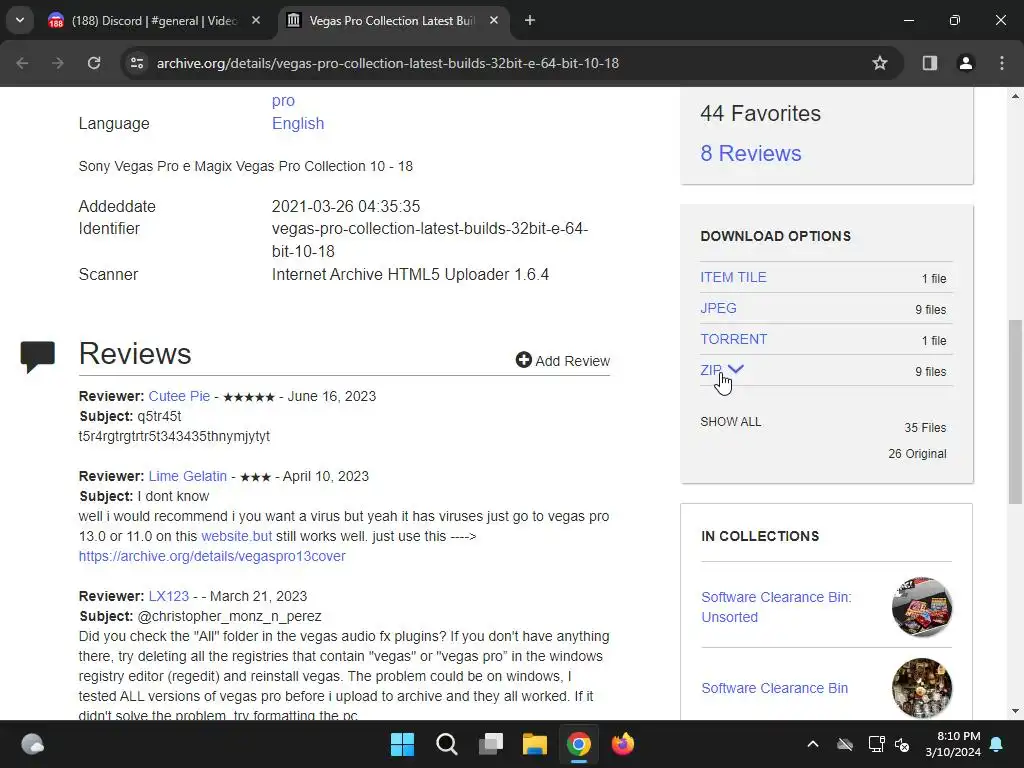This screenshot has width=1024, height=768.
Task: Close the Vegas Pro Collection tab
Action: [494, 21]
